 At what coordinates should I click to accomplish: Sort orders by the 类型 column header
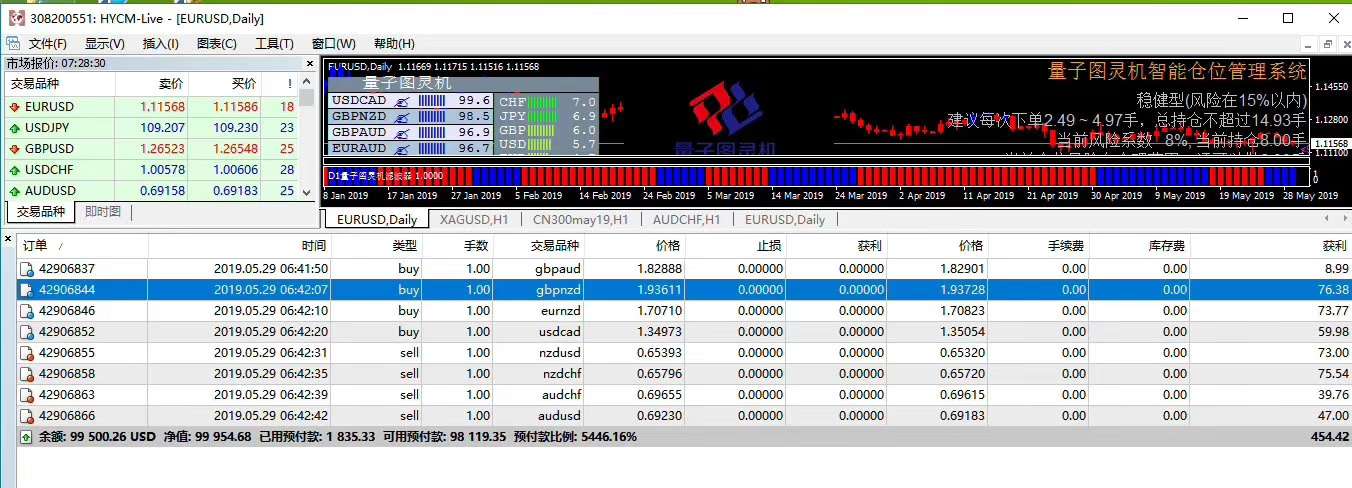tap(378, 246)
